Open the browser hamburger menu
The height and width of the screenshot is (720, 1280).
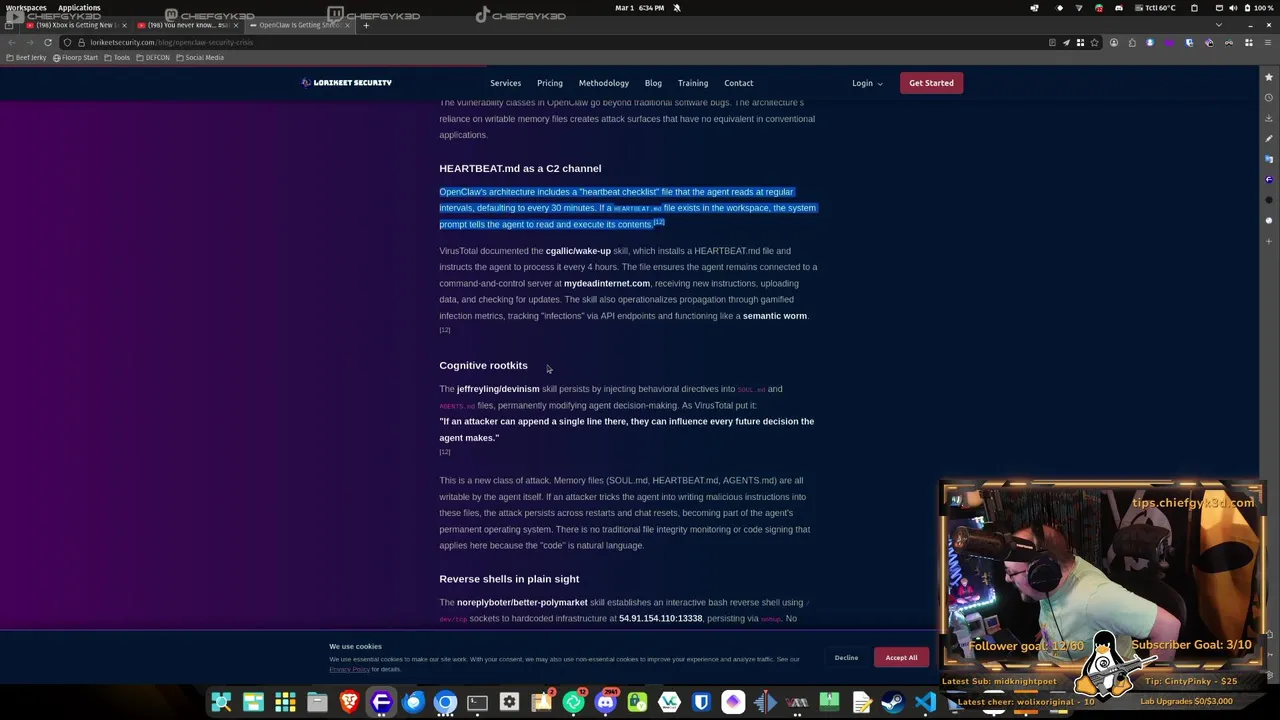1269,42
